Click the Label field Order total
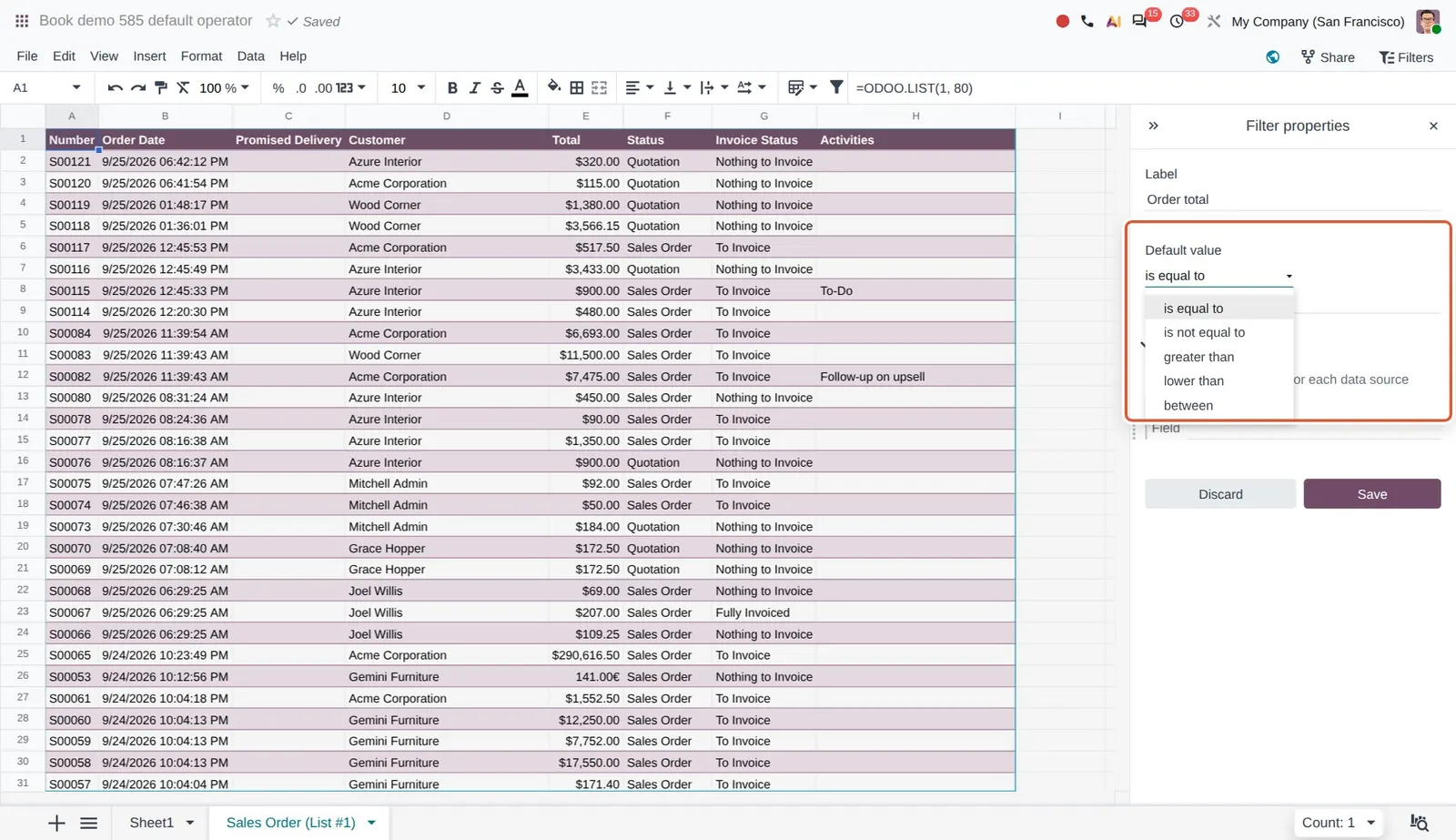This screenshot has height=840, width=1456. pyautogui.click(x=1293, y=199)
